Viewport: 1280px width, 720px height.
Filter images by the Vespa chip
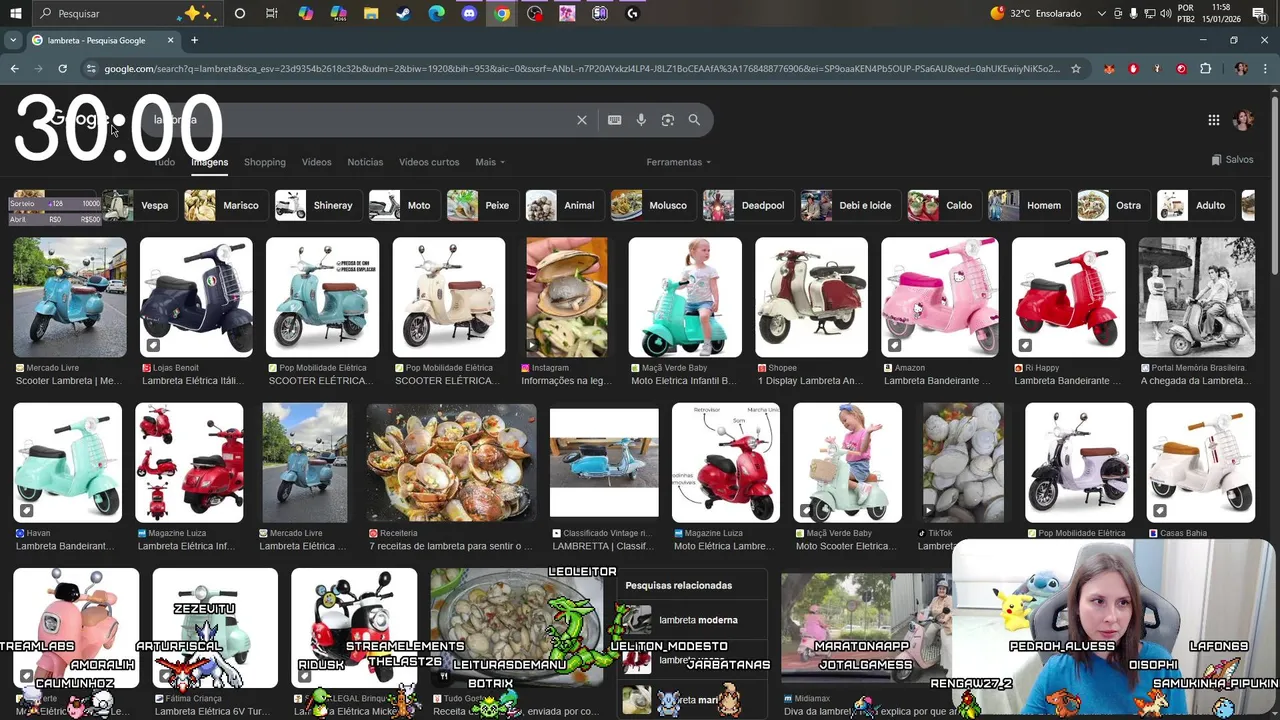(139, 205)
